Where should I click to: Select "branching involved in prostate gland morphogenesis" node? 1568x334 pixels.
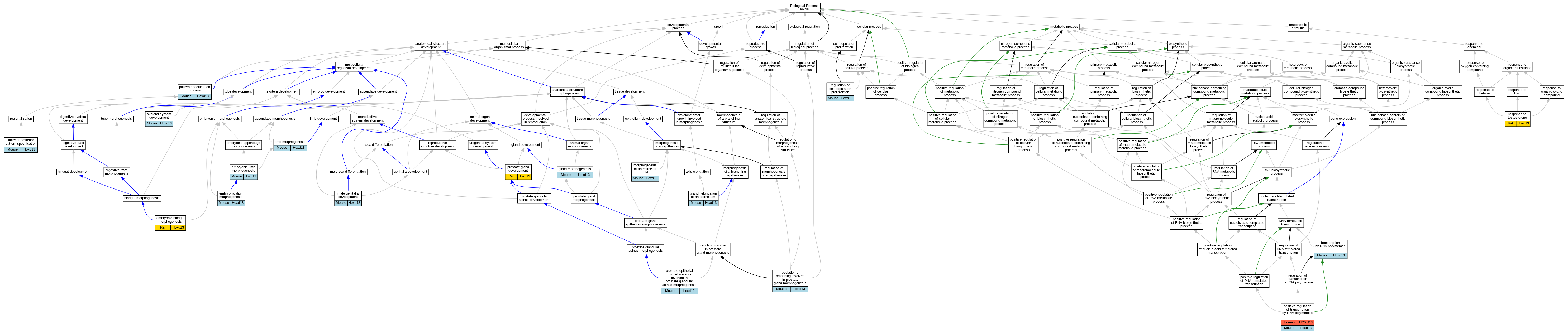(713, 249)
